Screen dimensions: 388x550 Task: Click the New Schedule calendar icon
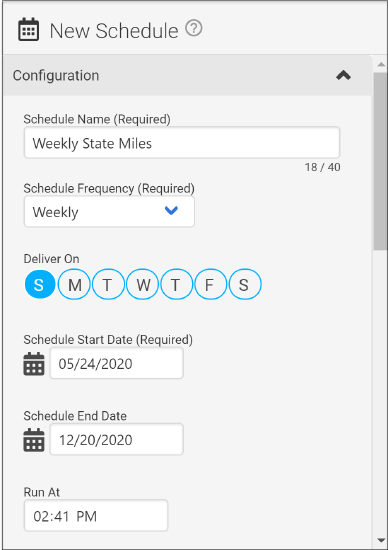(28, 29)
